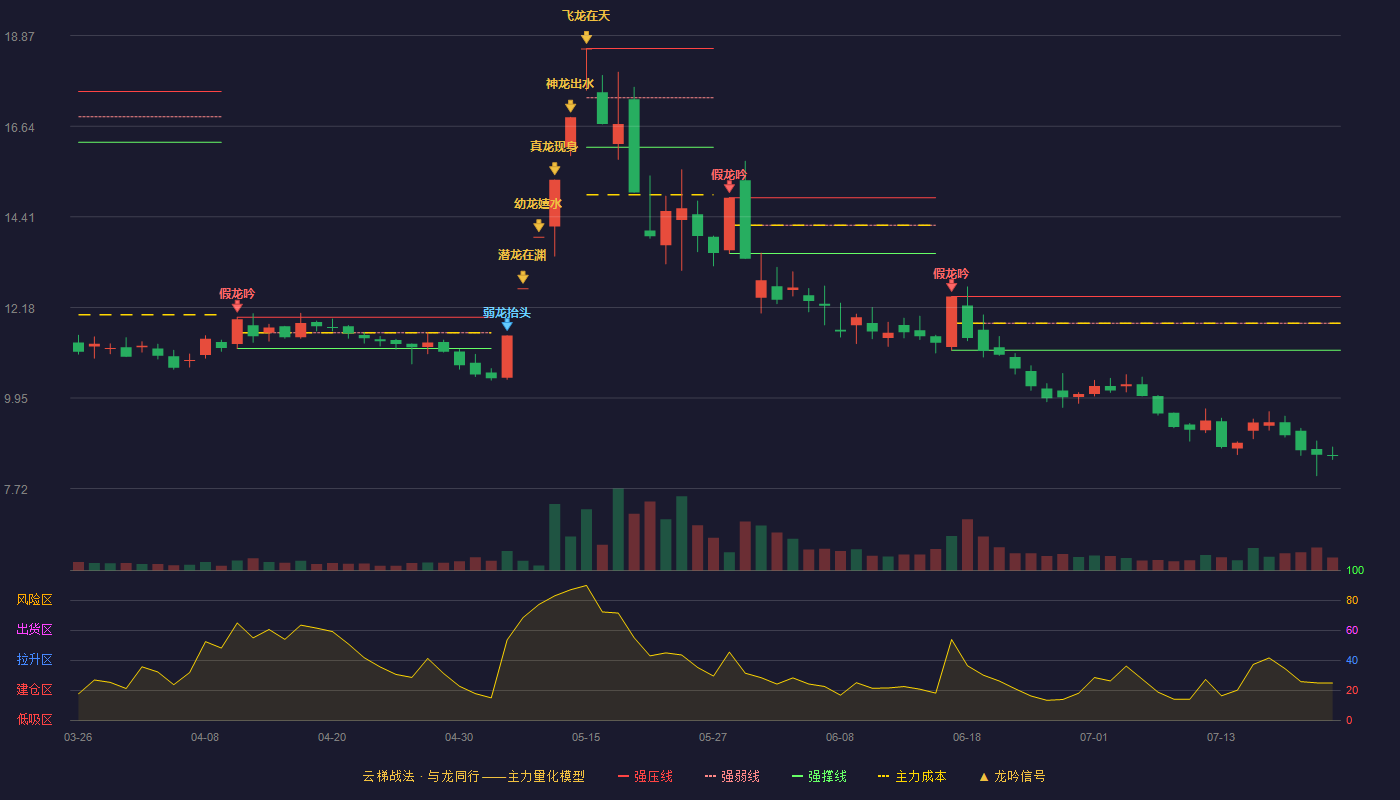Click the blue arrow below 弱龙抬头
This screenshot has height=800, width=1400.
(507, 324)
